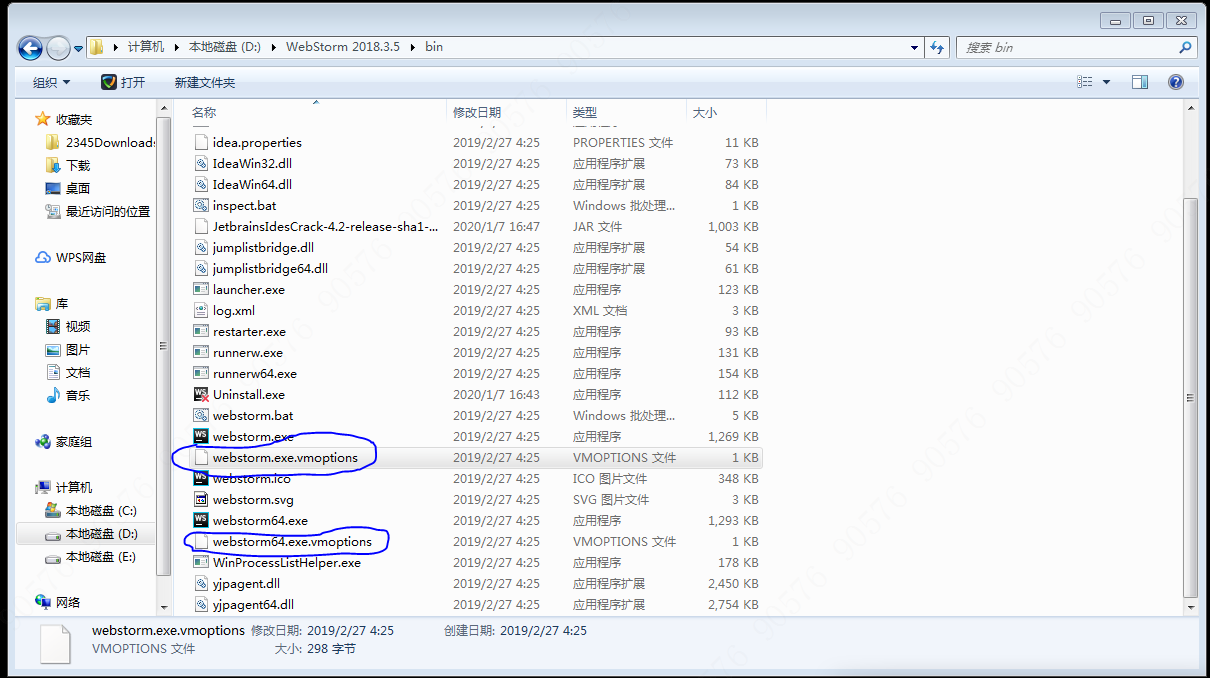Select the webstorm.ico file icon
Image resolution: width=1210 pixels, height=678 pixels.
(201, 478)
